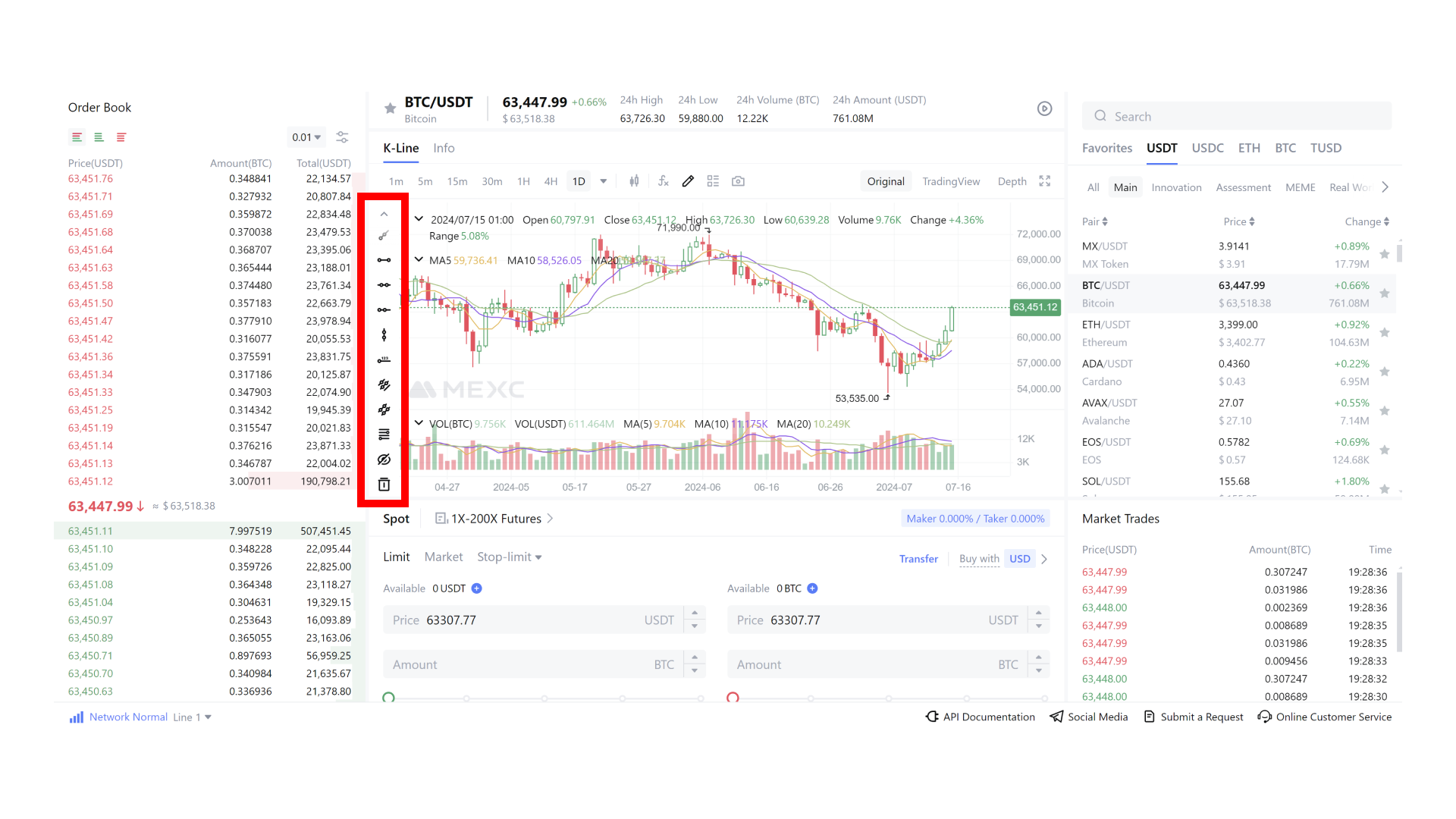1456x819 pixels.
Task: Select the Fibonacci retracement tool
Action: pyautogui.click(x=384, y=385)
